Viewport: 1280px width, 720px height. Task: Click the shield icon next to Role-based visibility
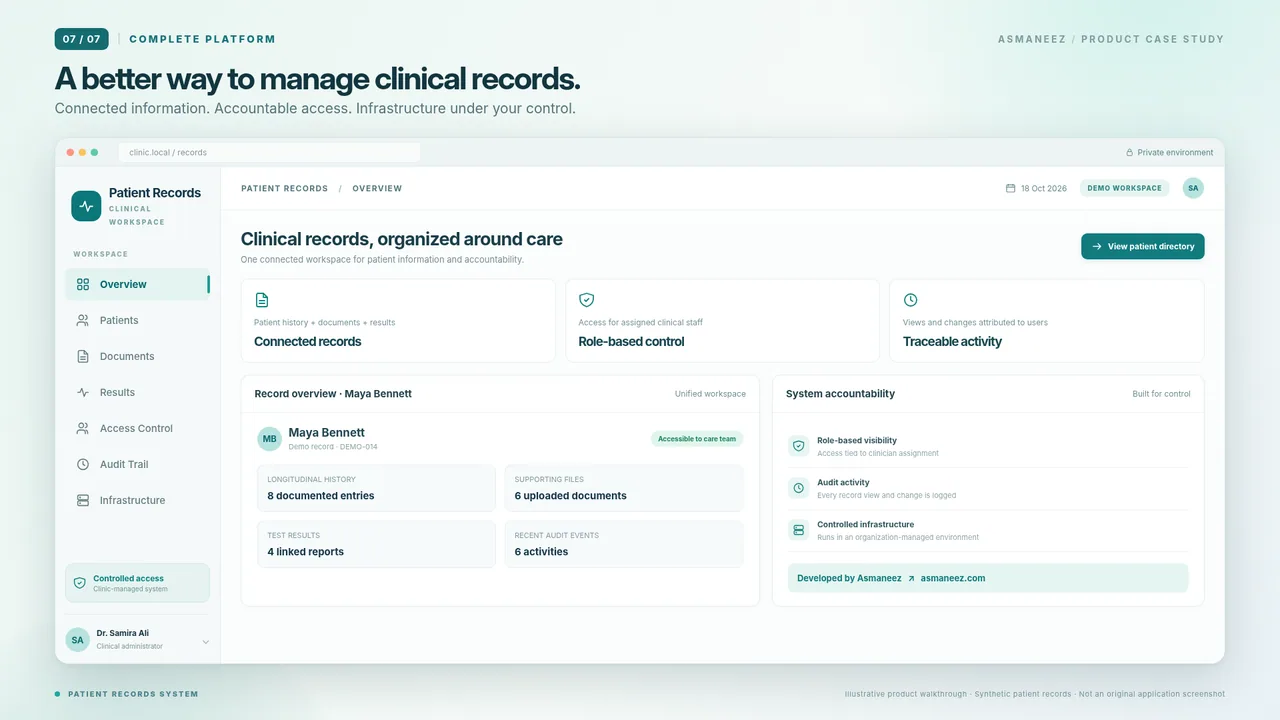tap(798, 446)
